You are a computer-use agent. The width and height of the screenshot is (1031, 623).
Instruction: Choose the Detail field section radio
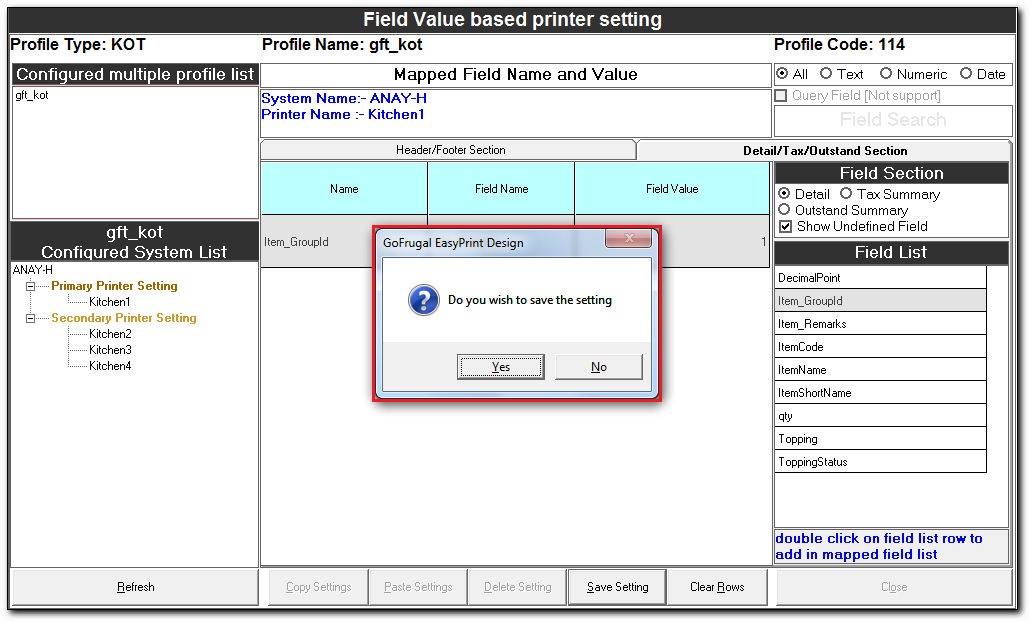[x=784, y=194]
